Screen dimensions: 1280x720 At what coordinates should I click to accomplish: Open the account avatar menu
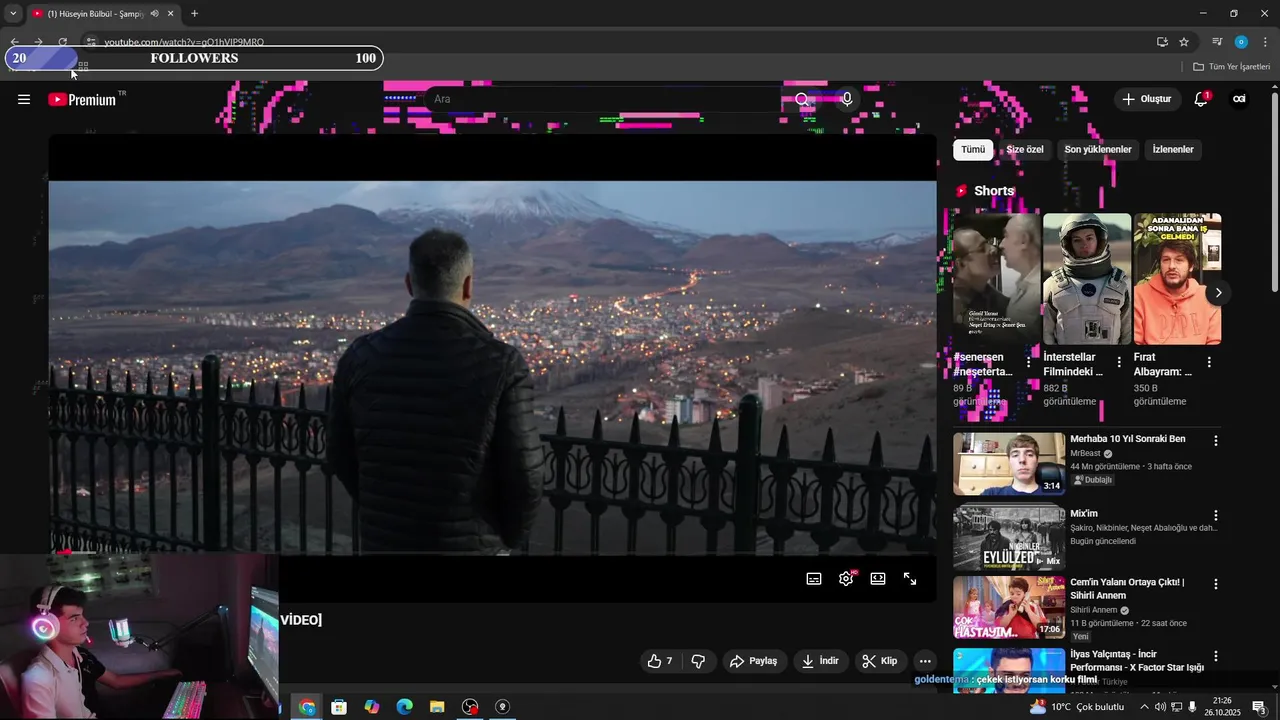coord(1240,99)
